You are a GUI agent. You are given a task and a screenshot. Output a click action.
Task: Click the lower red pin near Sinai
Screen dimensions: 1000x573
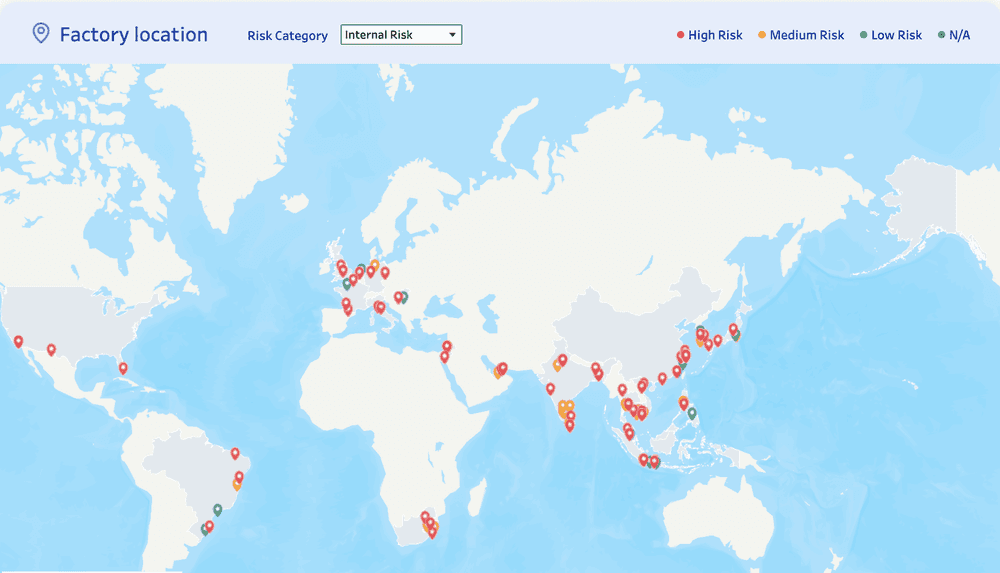[x=445, y=357]
